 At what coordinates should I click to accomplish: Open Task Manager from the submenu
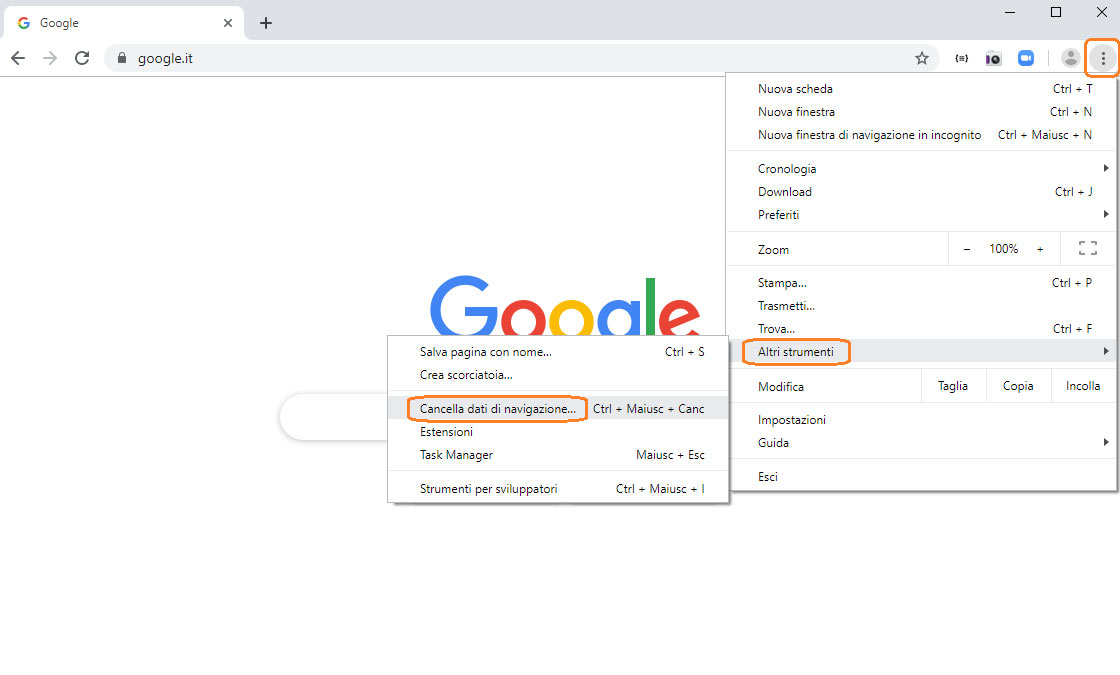tap(558, 454)
